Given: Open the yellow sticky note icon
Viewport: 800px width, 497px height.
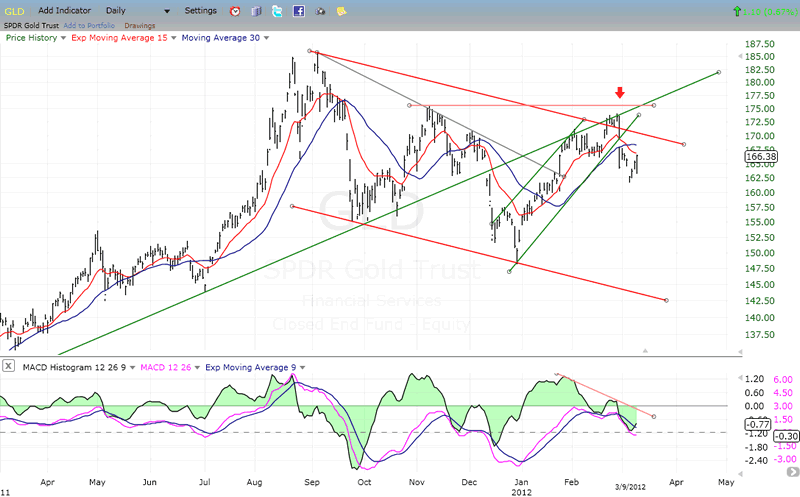Looking at the screenshot, I should pyautogui.click(x=342, y=11).
